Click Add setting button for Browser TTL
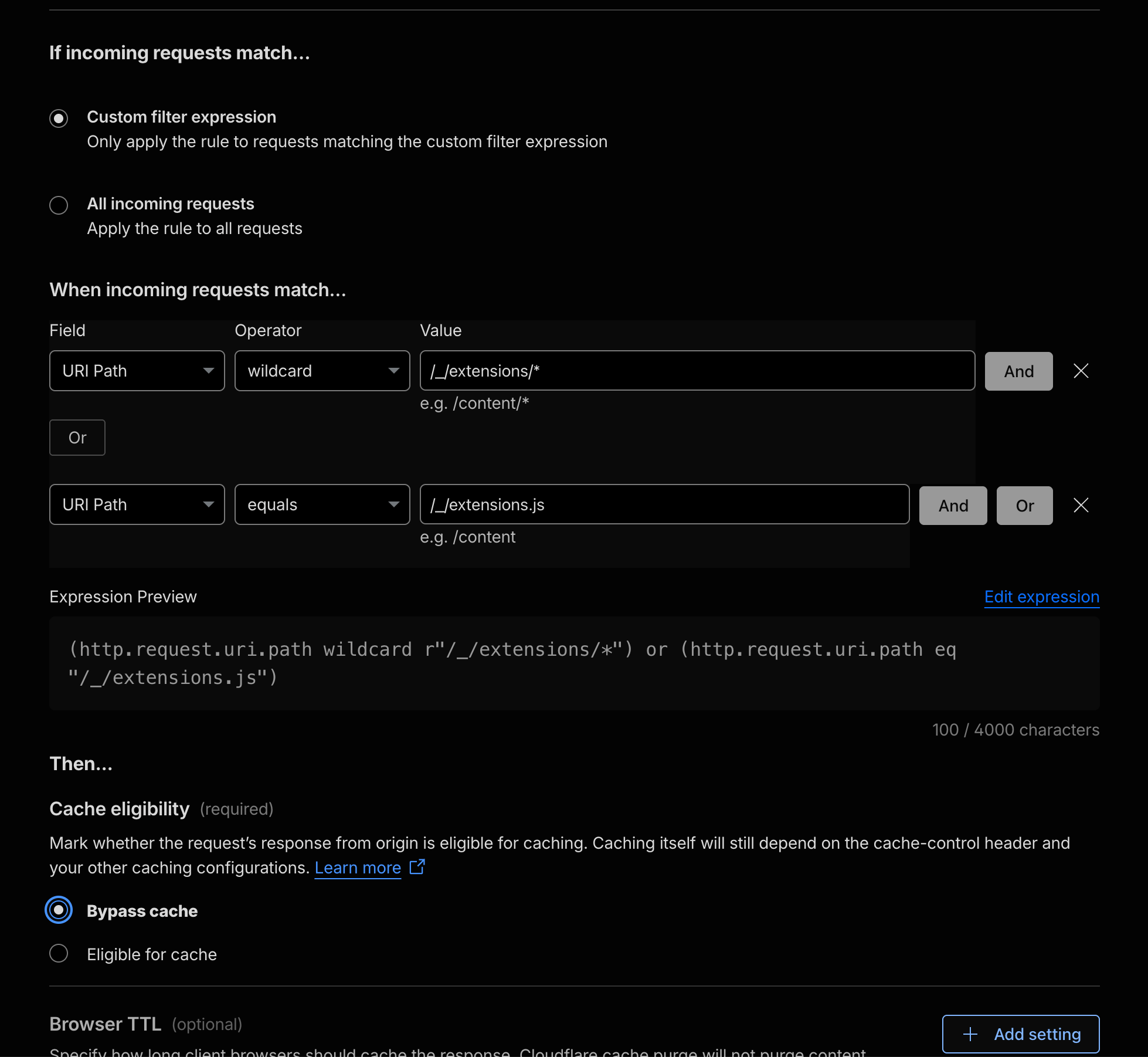This screenshot has height=1057, width=1148. 1021,1034
